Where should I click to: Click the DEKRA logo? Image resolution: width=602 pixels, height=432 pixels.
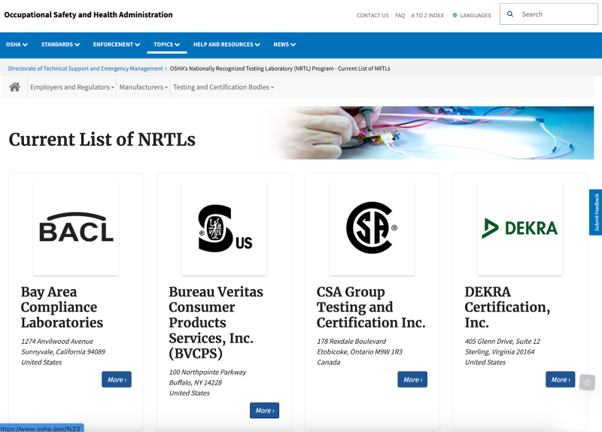(x=520, y=229)
